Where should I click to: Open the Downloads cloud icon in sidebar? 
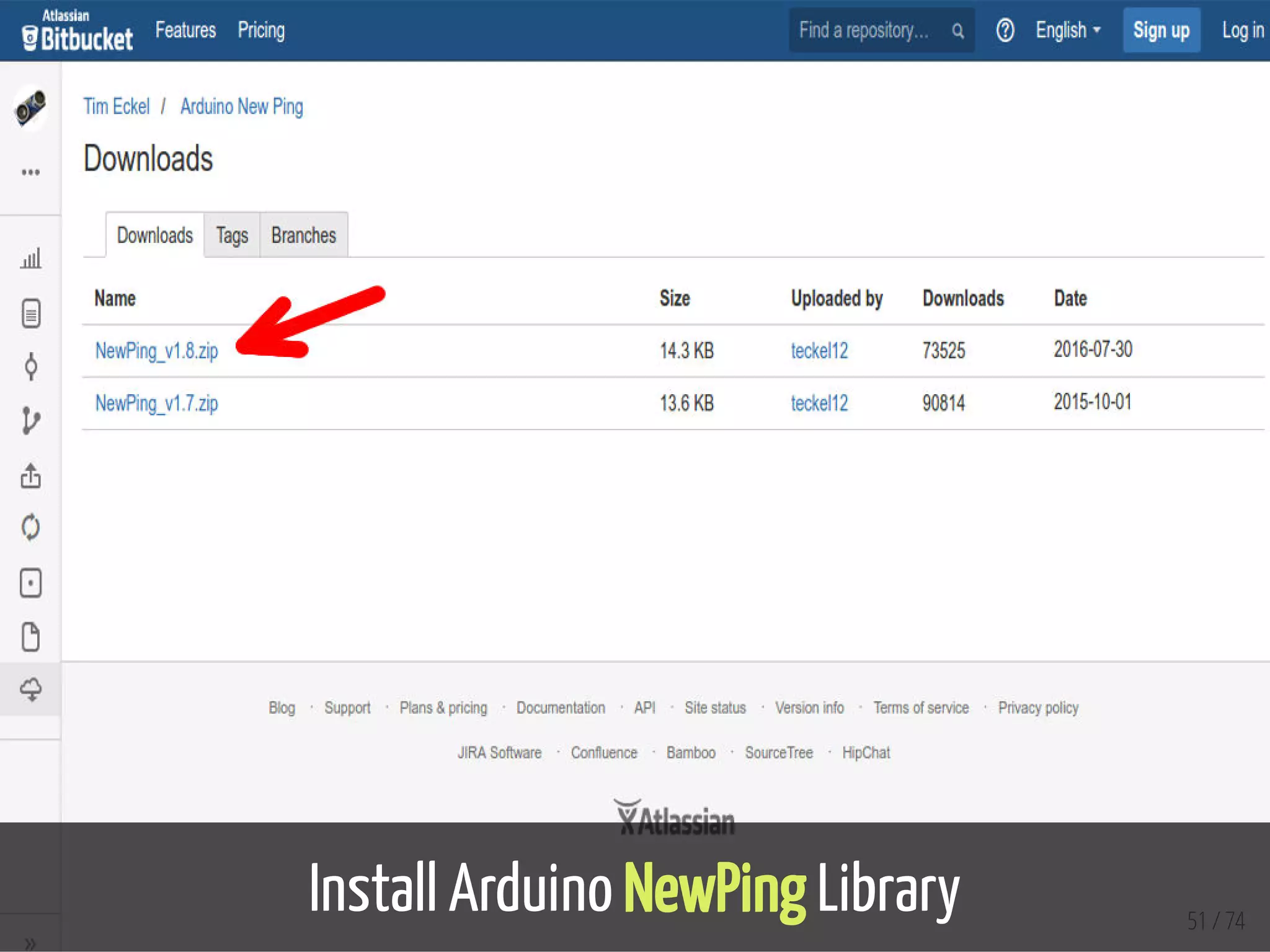coord(30,689)
